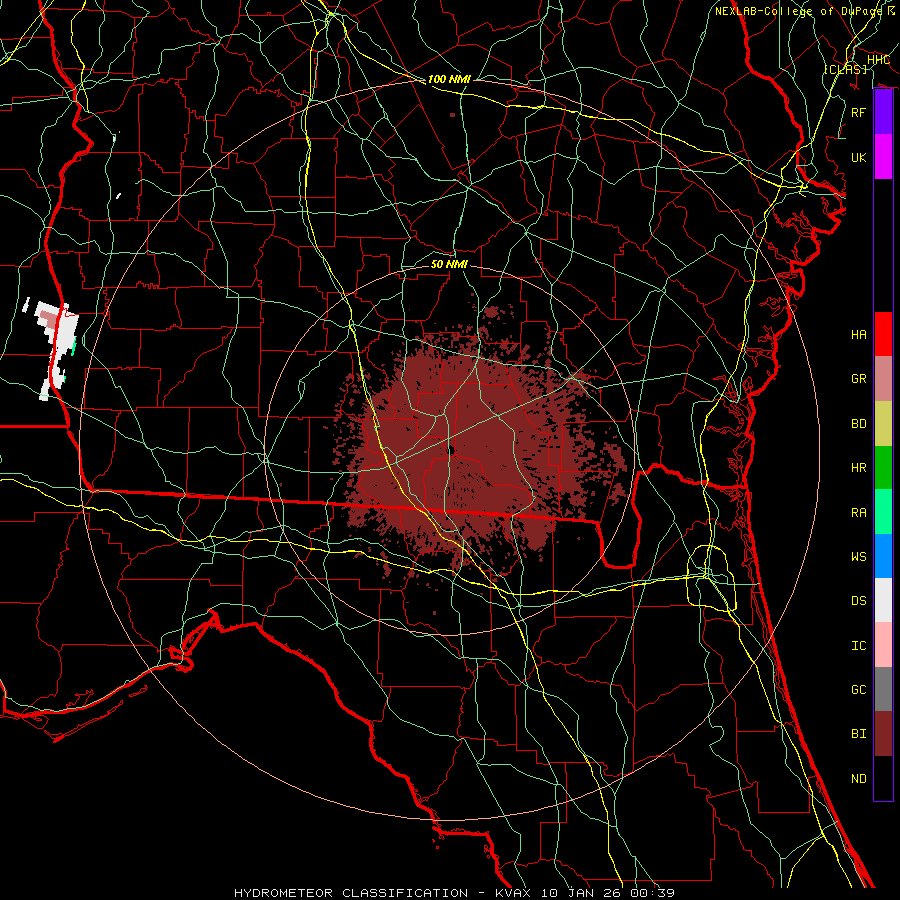Click the HA red legend swatch
The image size is (900, 900).
click(883, 334)
